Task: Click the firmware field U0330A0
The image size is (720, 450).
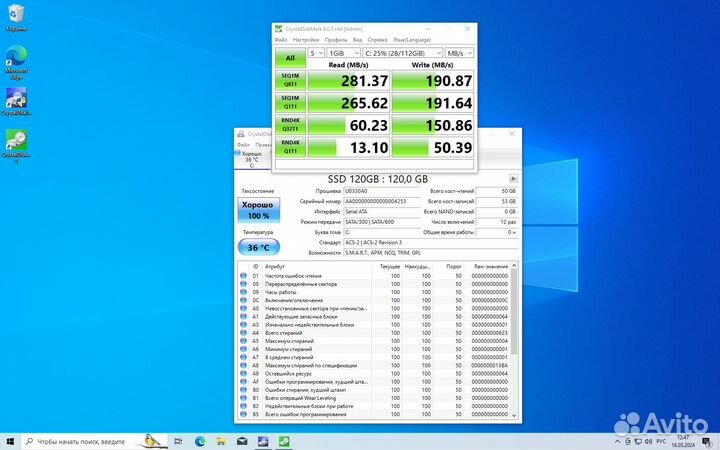Action: coord(382,191)
